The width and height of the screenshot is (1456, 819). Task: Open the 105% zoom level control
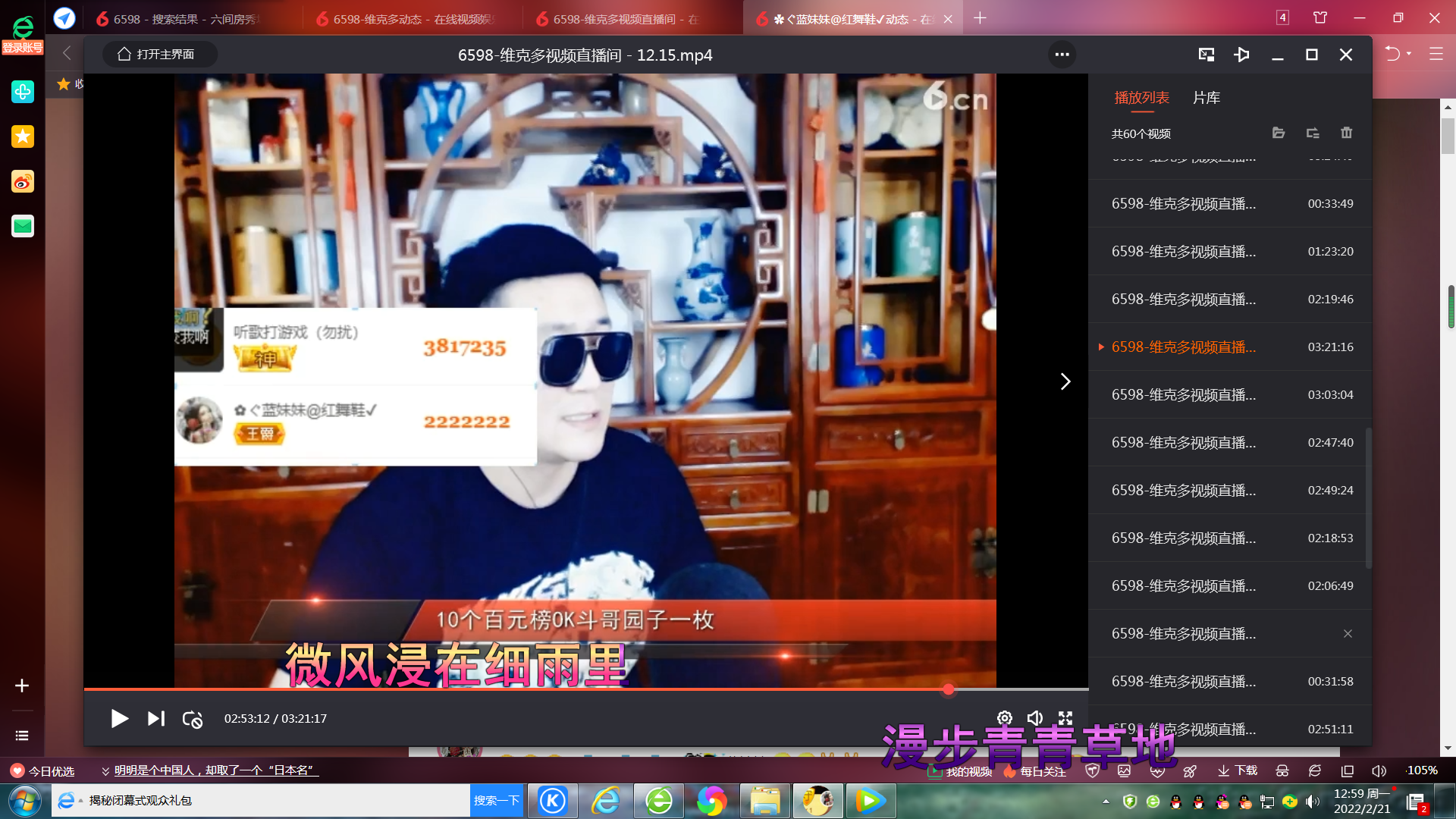click(1422, 770)
